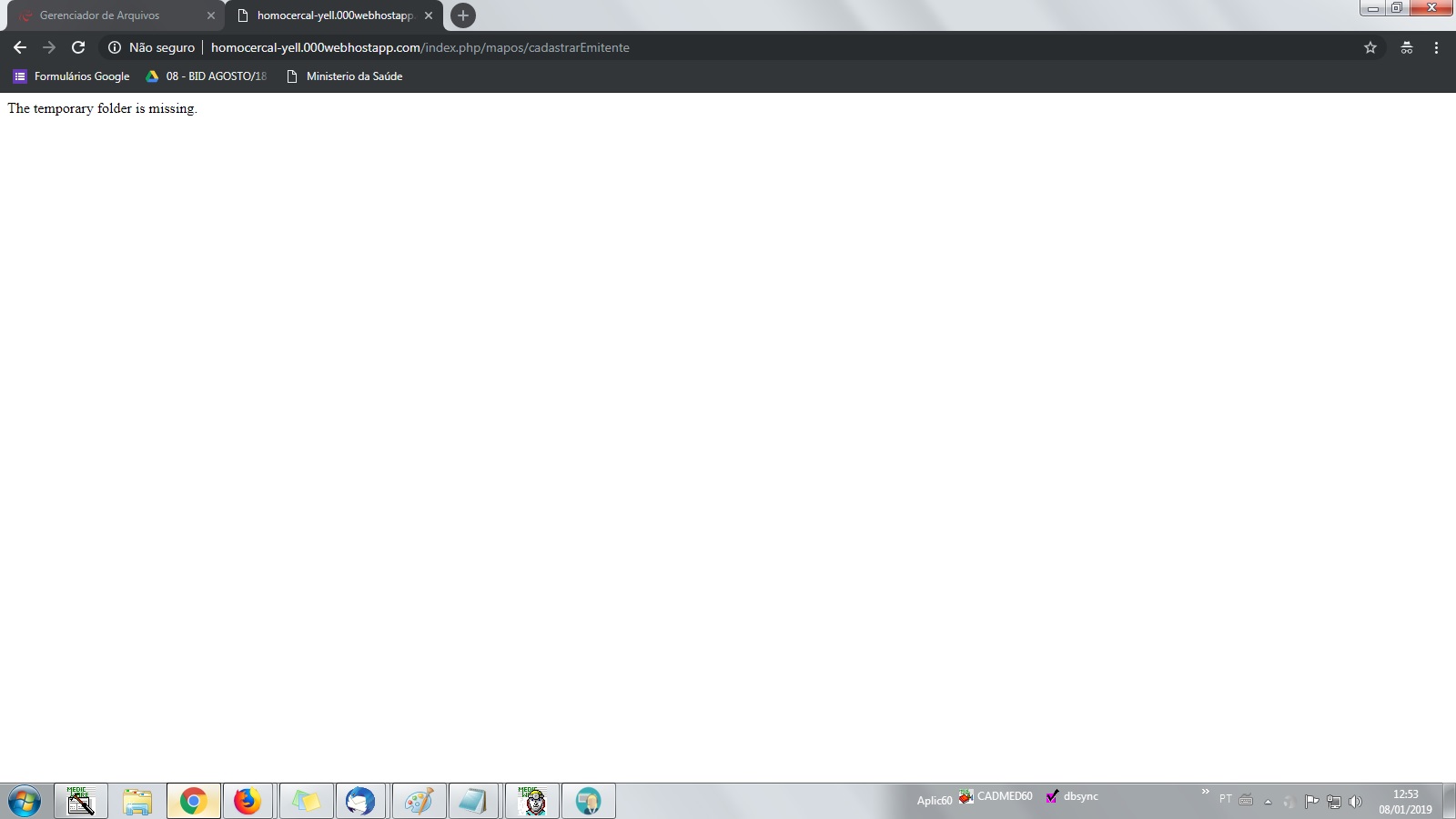Start Microsoft Paint from the taskbar
Screen dimensions: 1456x819
pyautogui.click(x=418, y=801)
